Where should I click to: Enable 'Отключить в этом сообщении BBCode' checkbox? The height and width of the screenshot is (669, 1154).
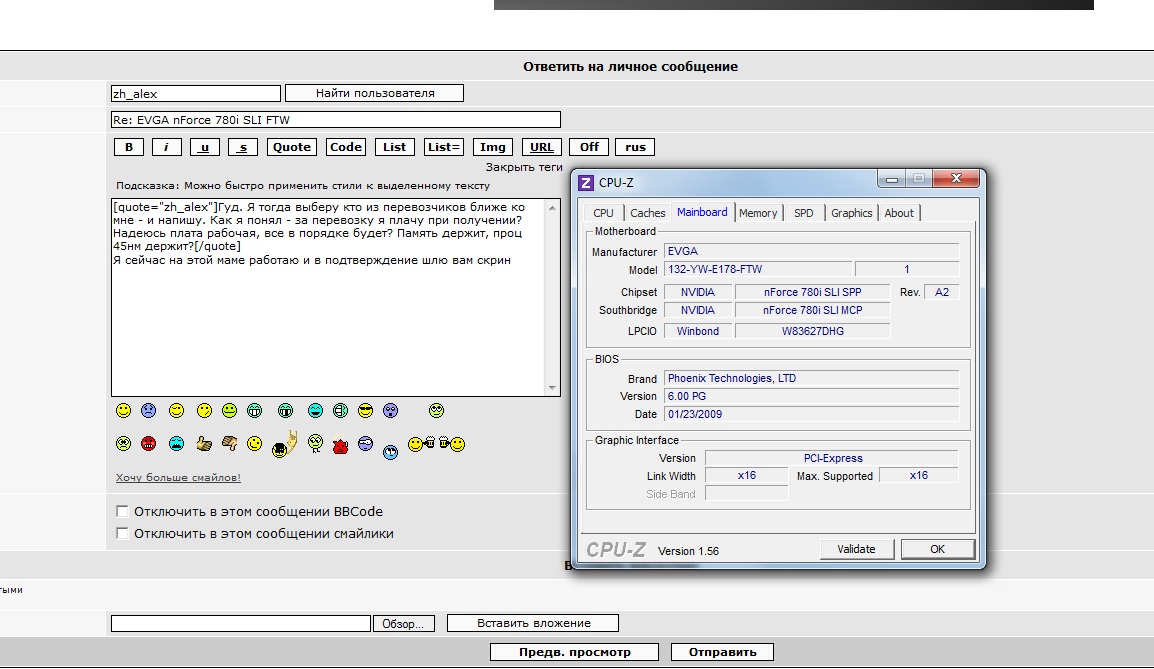point(123,511)
